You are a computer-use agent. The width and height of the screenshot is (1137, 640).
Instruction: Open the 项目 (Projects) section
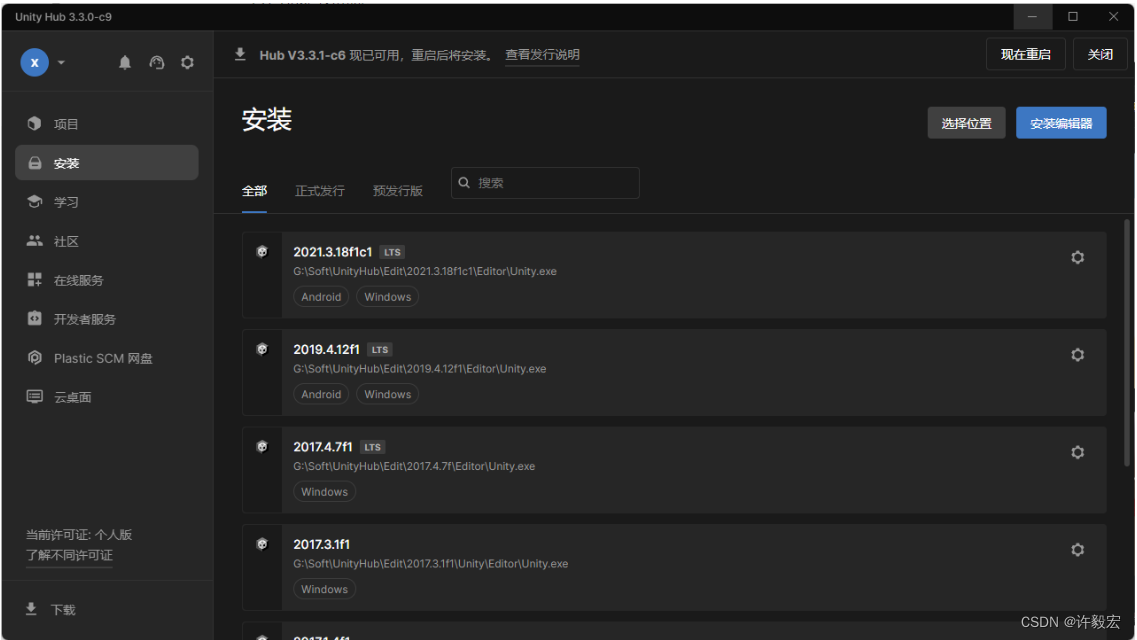107,124
